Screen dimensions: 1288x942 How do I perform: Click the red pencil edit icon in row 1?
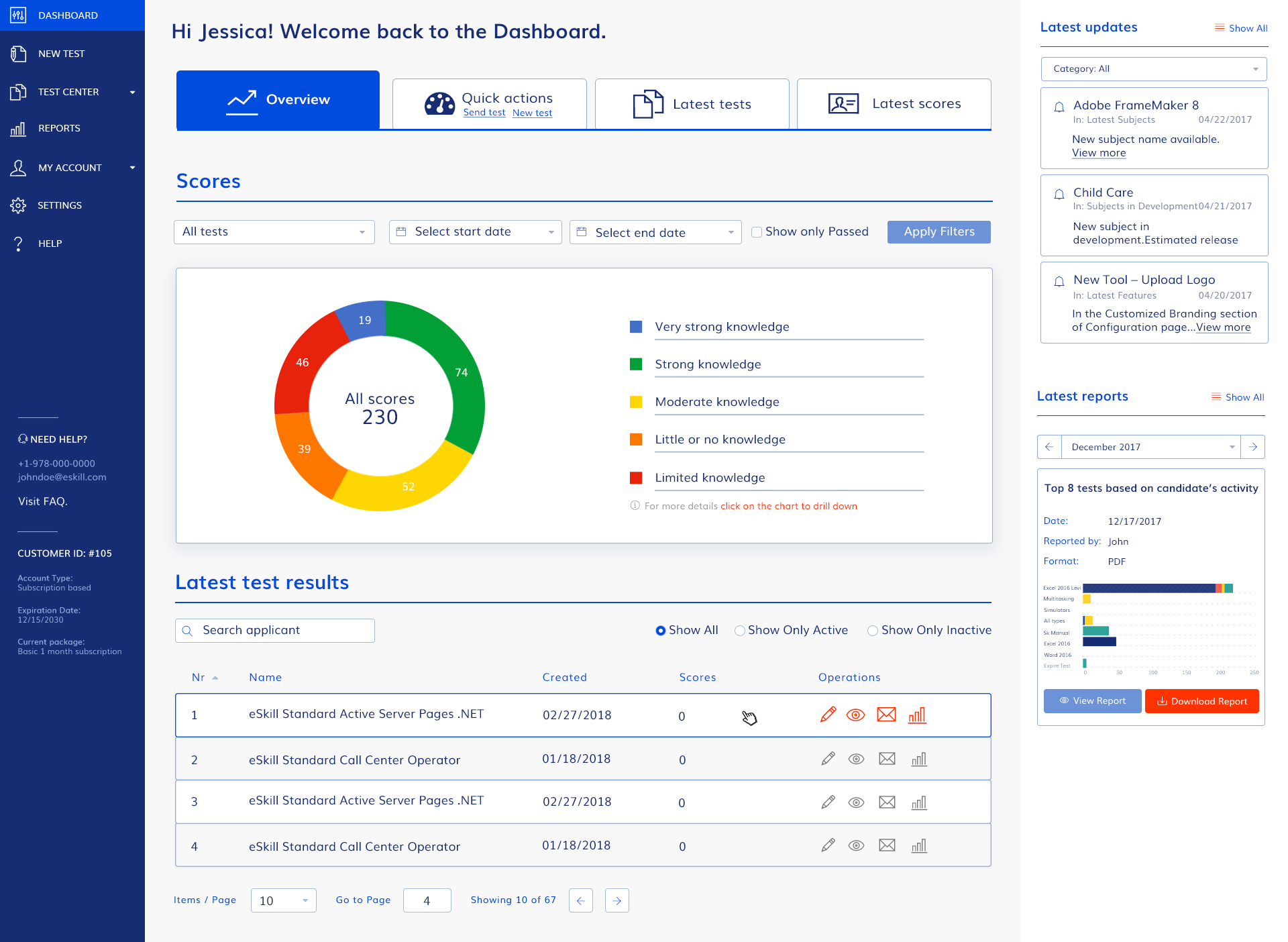(x=828, y=715)
